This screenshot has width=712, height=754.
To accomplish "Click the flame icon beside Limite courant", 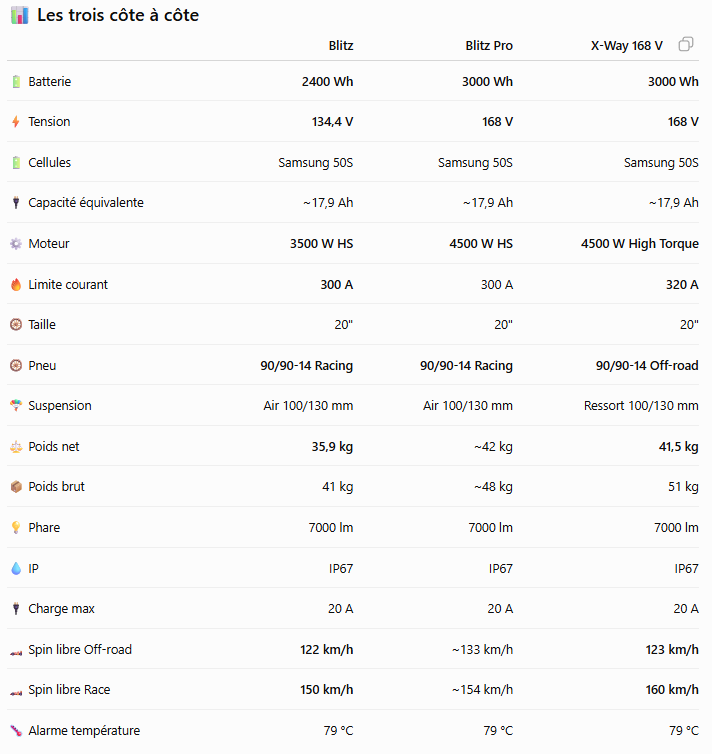I will (x=16, y=285).
